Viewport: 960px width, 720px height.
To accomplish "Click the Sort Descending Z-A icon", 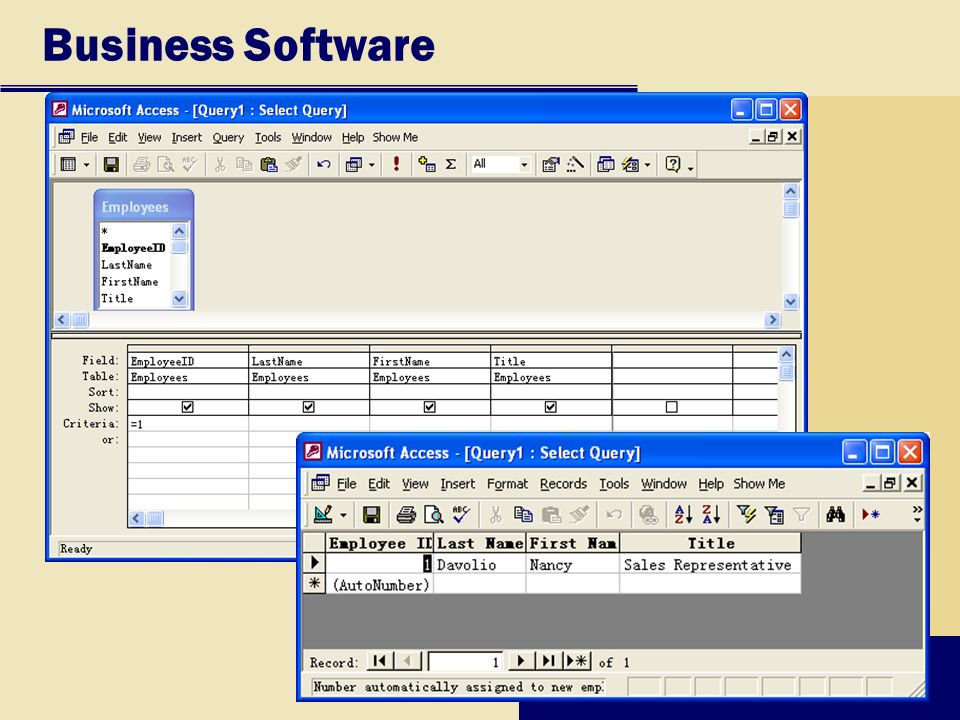I will coord(710,514).
